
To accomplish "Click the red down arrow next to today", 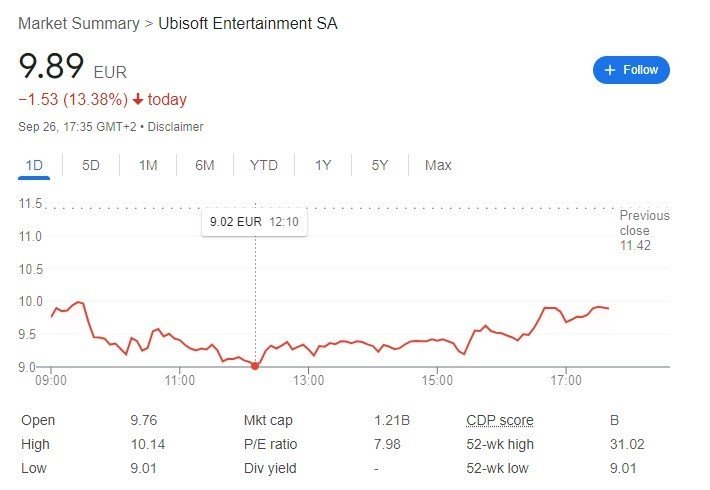I will (138, 99).
